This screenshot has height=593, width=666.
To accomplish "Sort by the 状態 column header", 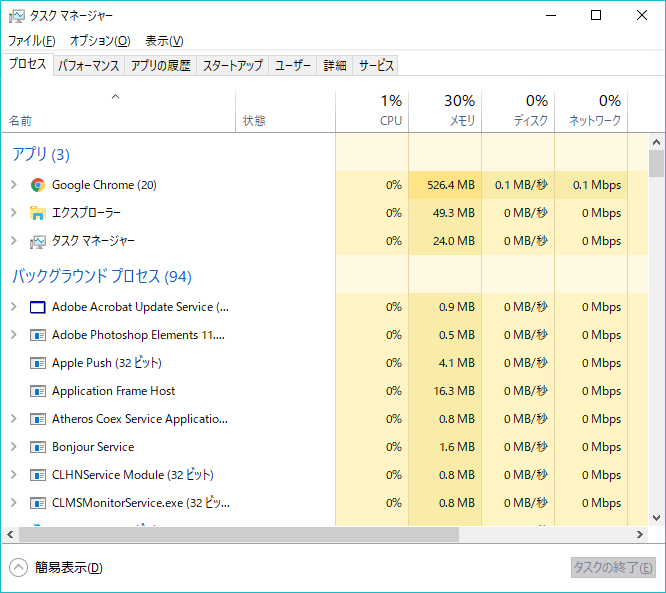I will coord(285,111).
